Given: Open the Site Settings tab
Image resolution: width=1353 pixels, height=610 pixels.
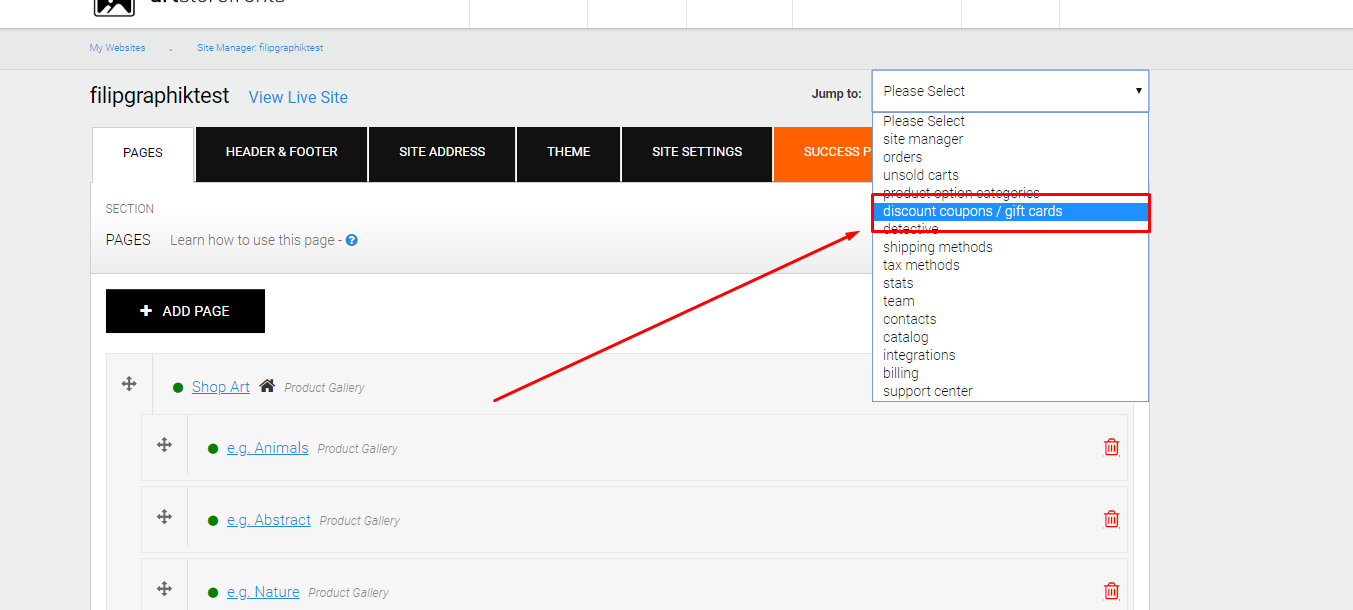Looking at the screenshot, I should pyautogui.click(x=697, y=152).
